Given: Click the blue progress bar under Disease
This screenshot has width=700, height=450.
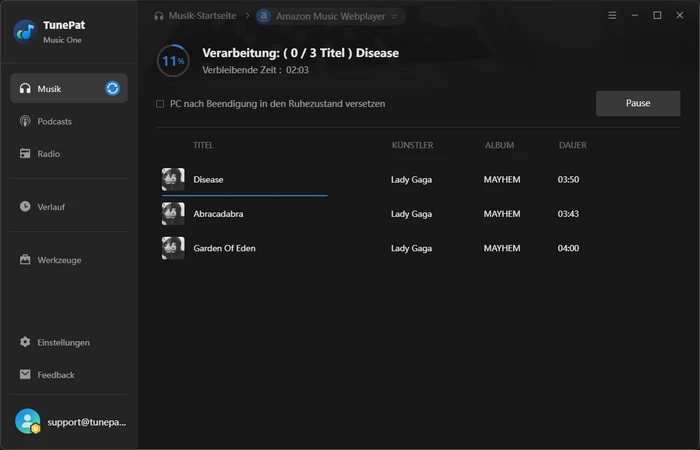Looking at the screenshot, I should pos(245,195).
